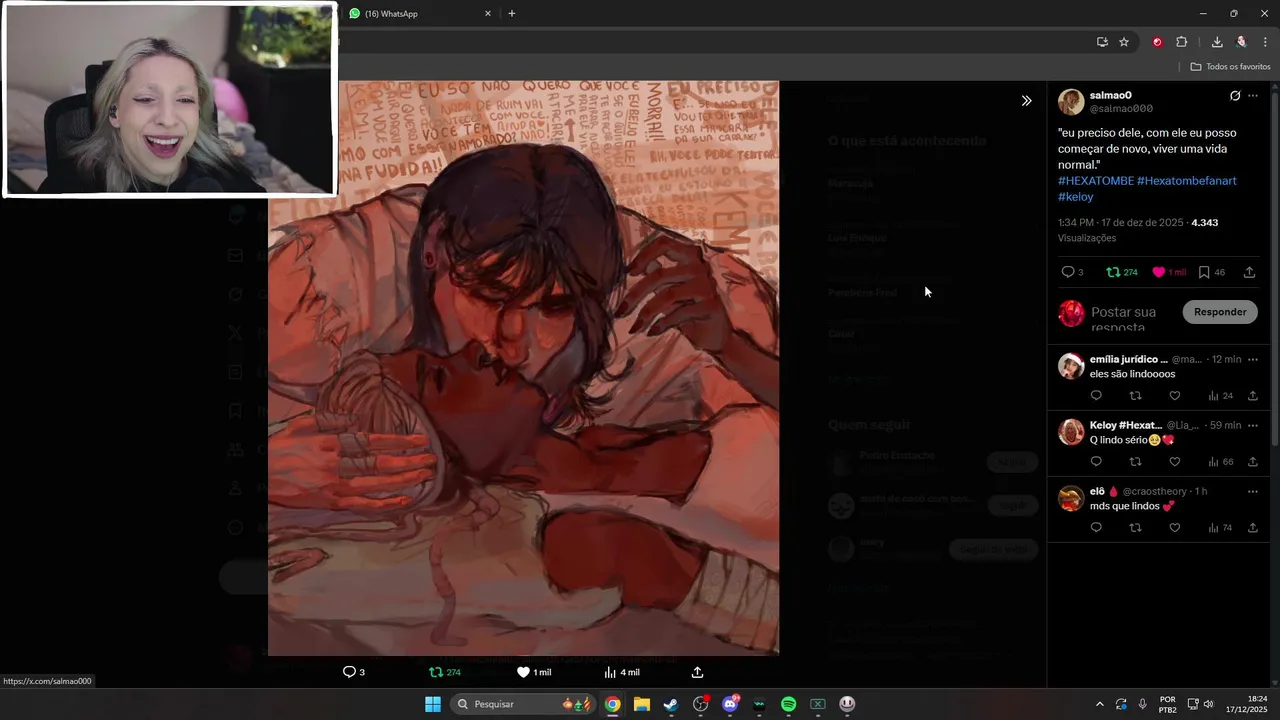
Task: Open the #Hexatombefanart hashtag link
Action: pyautogui.click(x=1187, y=181)
